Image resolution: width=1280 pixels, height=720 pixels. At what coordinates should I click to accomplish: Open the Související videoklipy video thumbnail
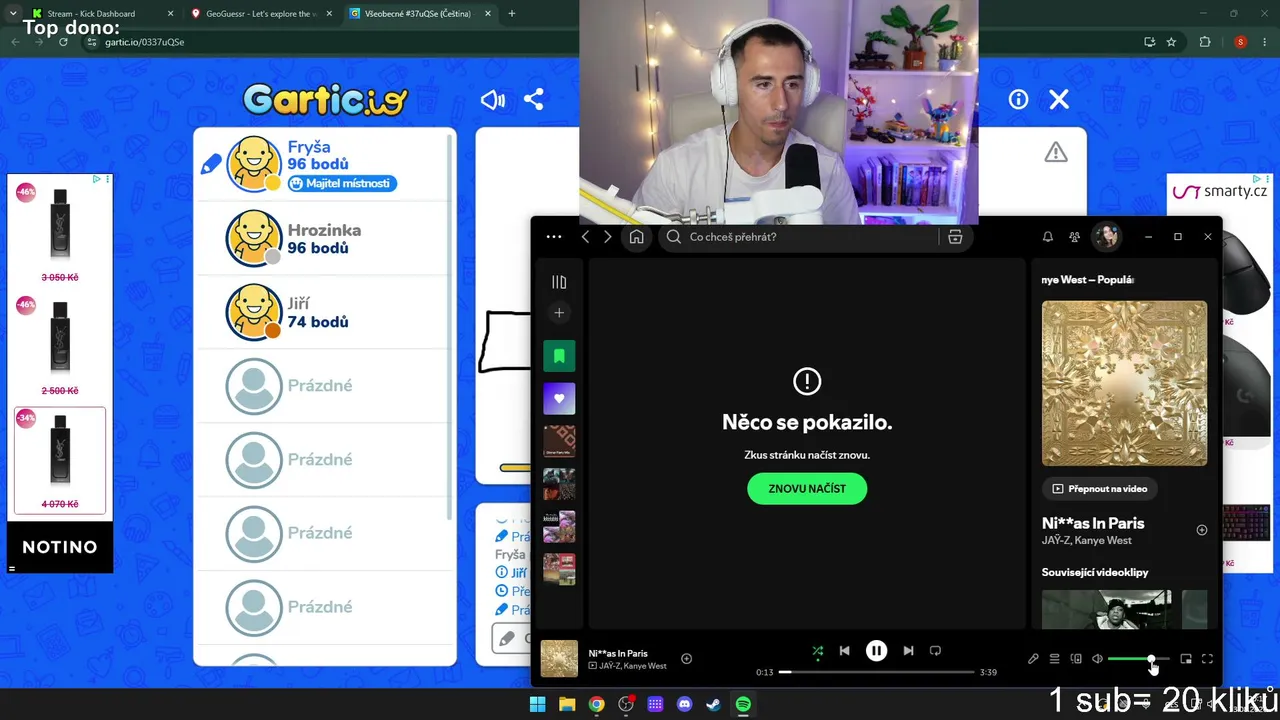[x=1106, y=609]
